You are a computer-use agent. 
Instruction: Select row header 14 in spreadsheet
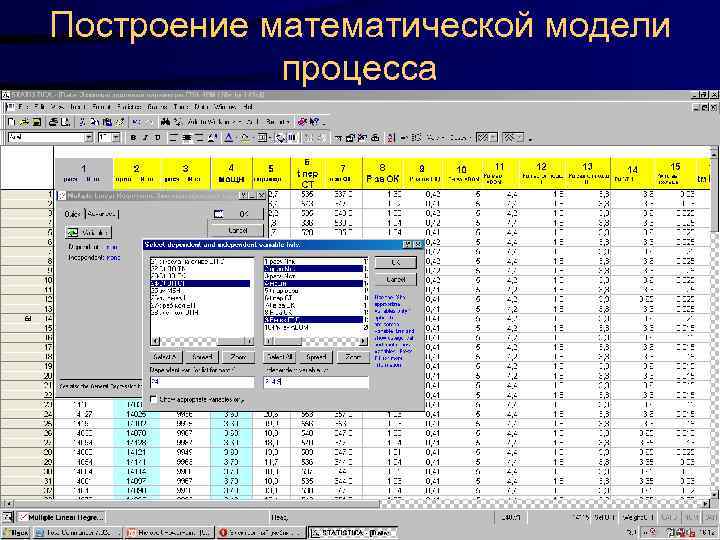tap(28, 319)
